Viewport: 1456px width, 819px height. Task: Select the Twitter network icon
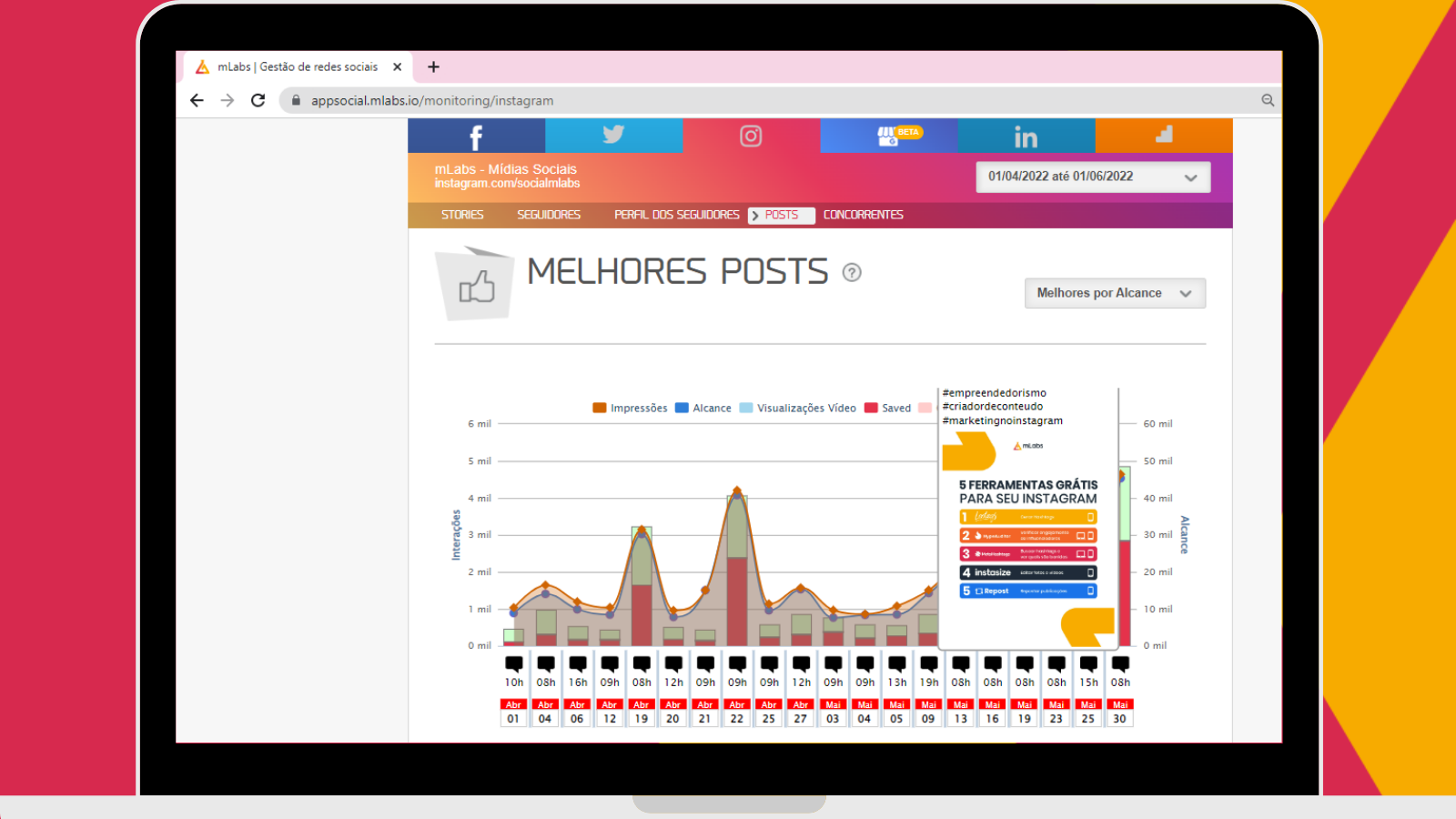pos(614,136)
